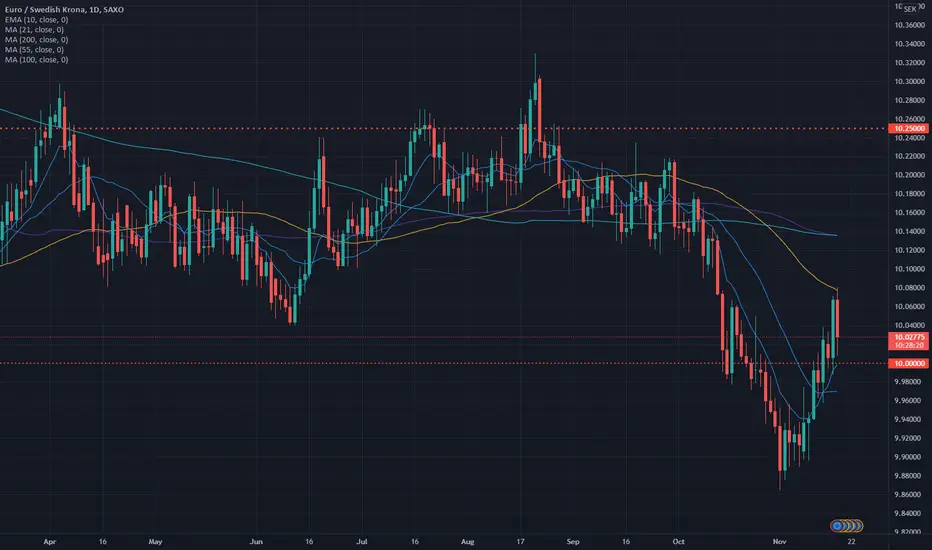
Task: Select the MA (55, close, 0) indicator legend
Action: 34,50
